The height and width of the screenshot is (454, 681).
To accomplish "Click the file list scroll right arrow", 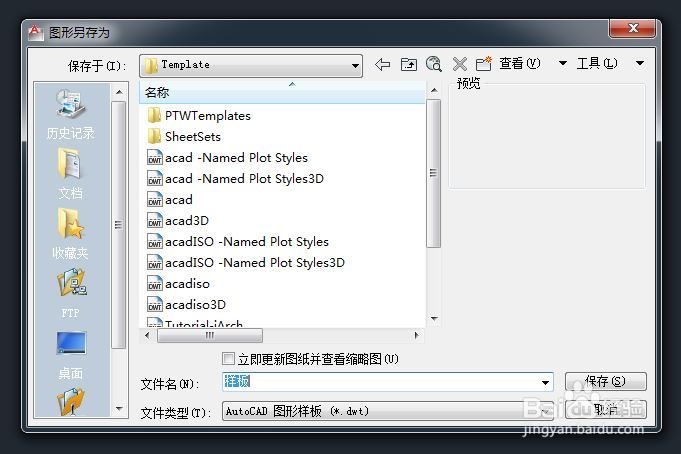I will pyautogui.click(x=417, y=335).
